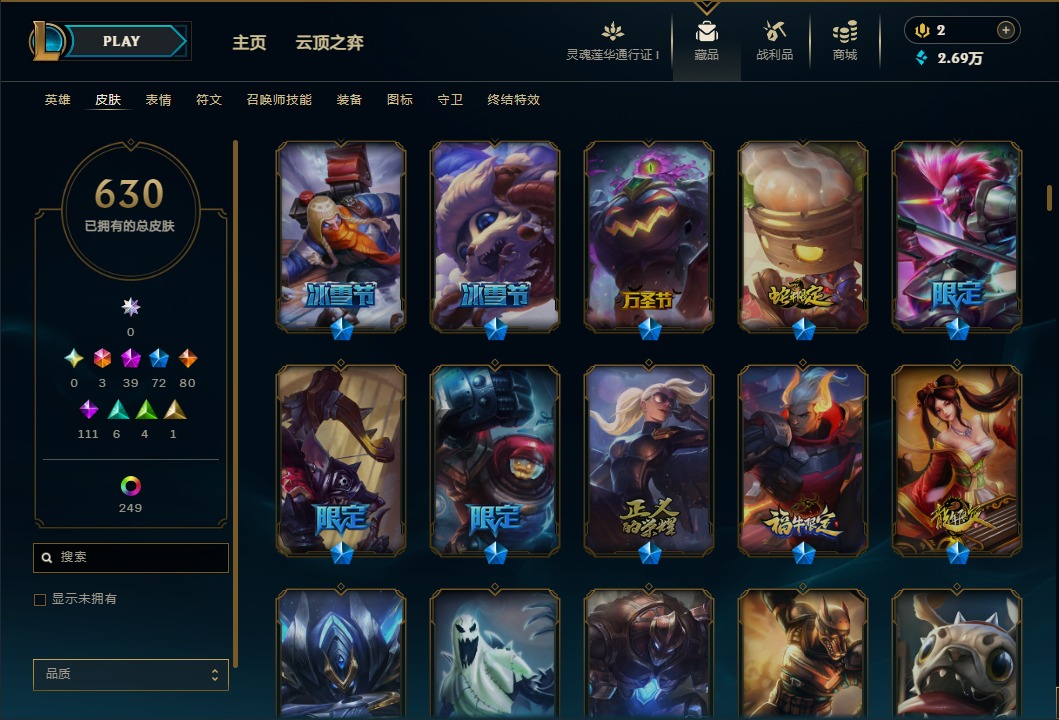This screenshot has height=720, width=1059.
Task: Open the 终结特效 tab
Action: tap(513, 100)
